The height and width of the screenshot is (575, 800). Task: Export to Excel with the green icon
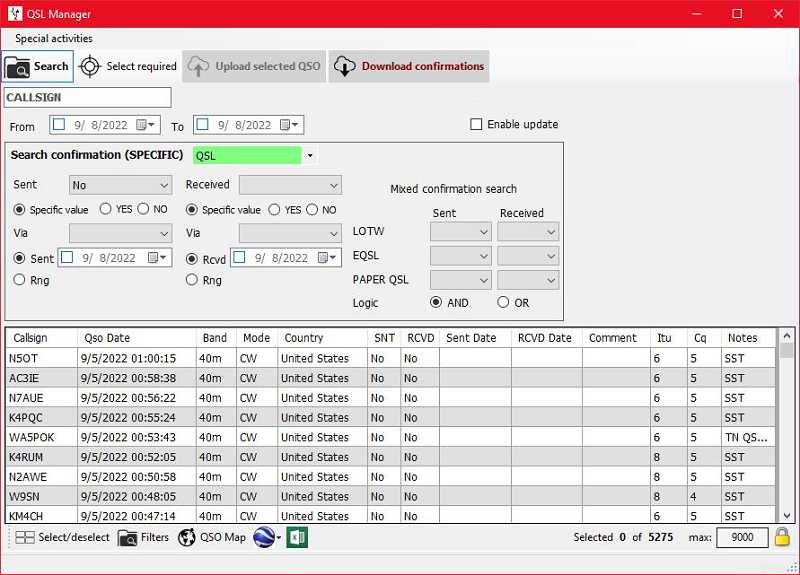[297, 537]
